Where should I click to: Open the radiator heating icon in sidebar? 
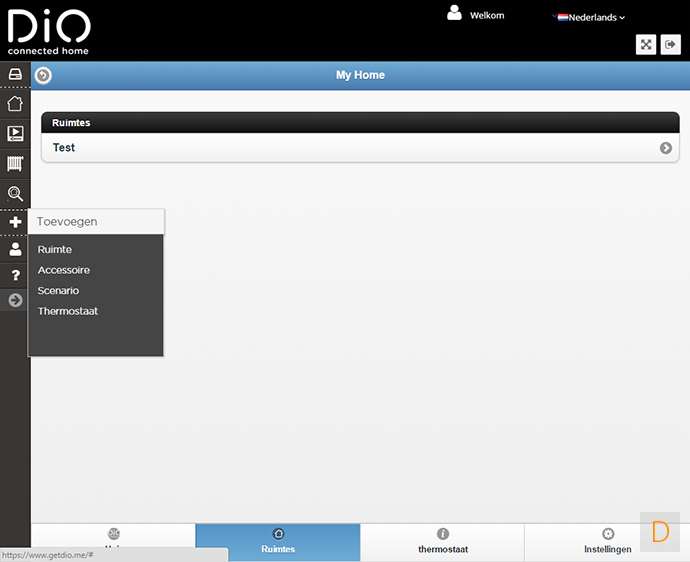(x=15, y=164)
